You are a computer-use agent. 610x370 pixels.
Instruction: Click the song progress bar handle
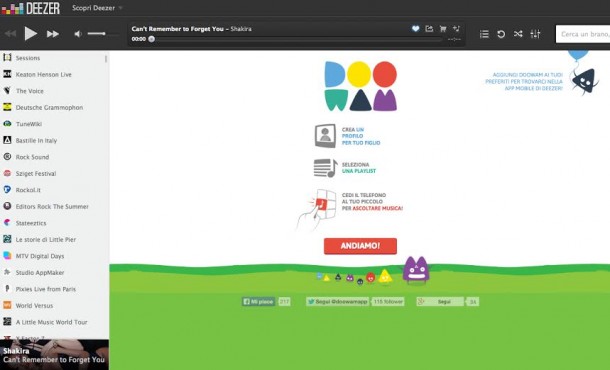151,39
